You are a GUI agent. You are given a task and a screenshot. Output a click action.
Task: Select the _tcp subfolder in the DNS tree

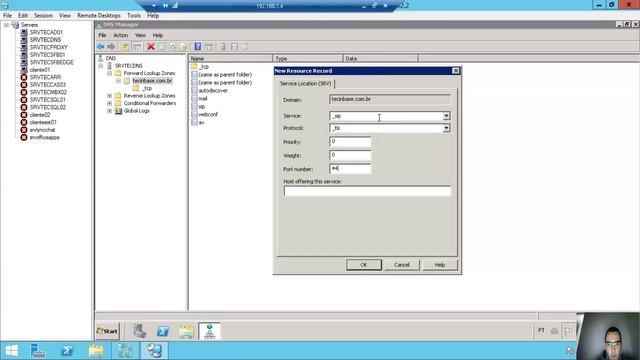click(142, 89)
